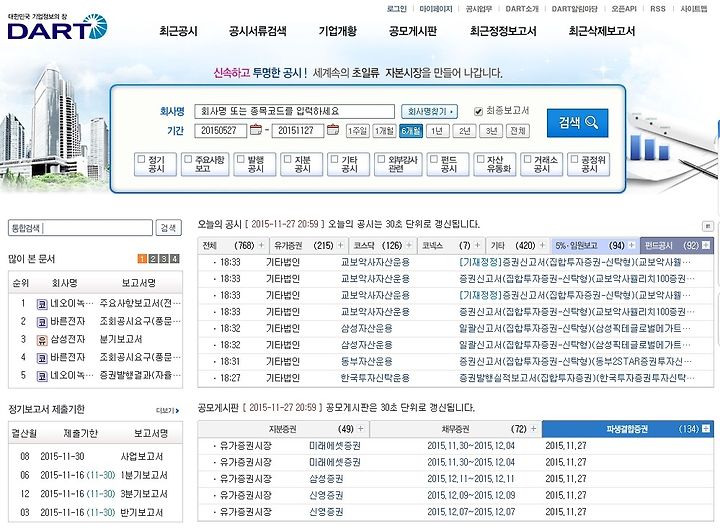Image resolution: width=720 pixels, height=531 pixels.
Task: Set period to 1년
Action: tap(437, 131)
